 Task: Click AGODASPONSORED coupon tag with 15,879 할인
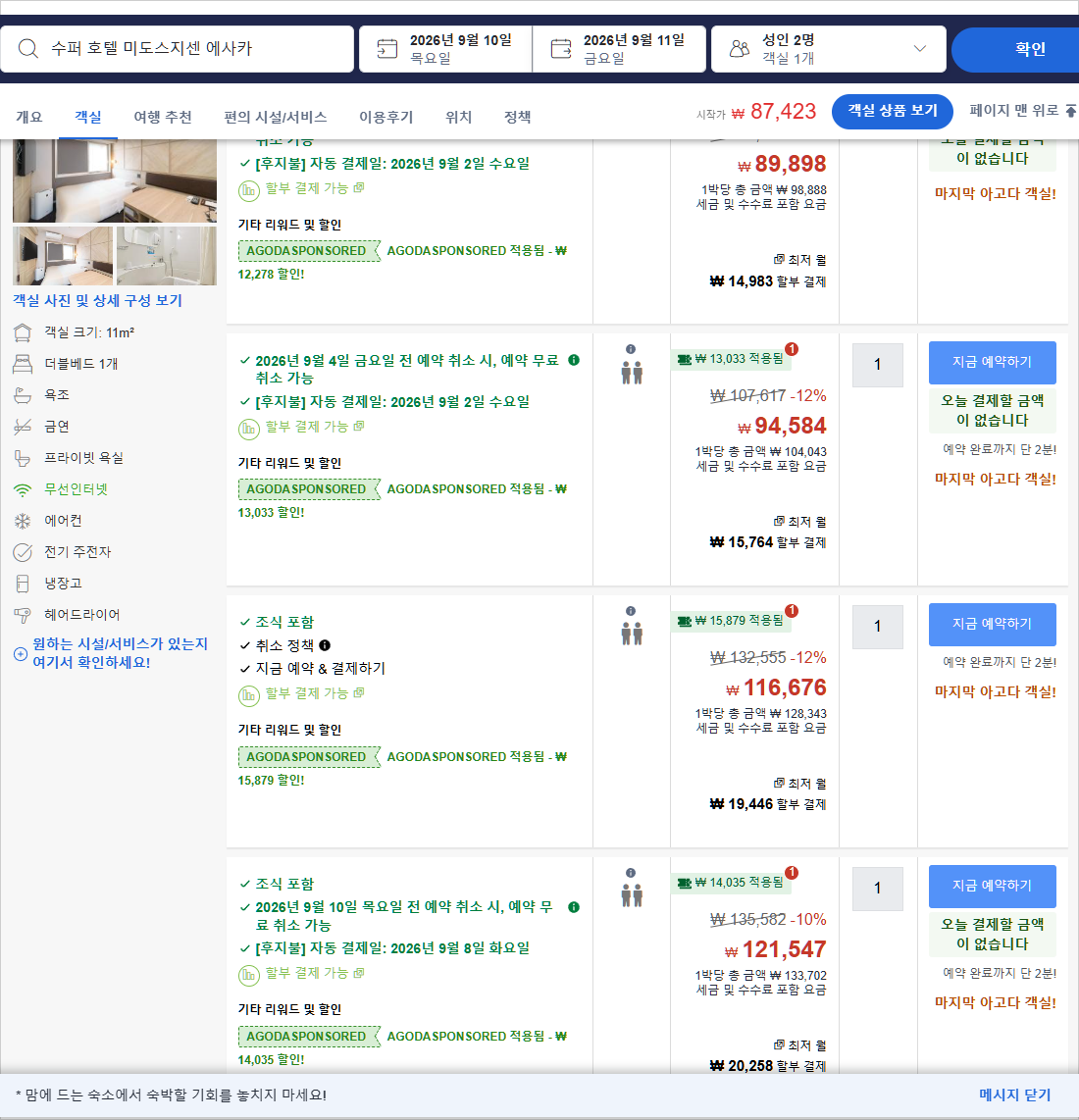(307, 756)
